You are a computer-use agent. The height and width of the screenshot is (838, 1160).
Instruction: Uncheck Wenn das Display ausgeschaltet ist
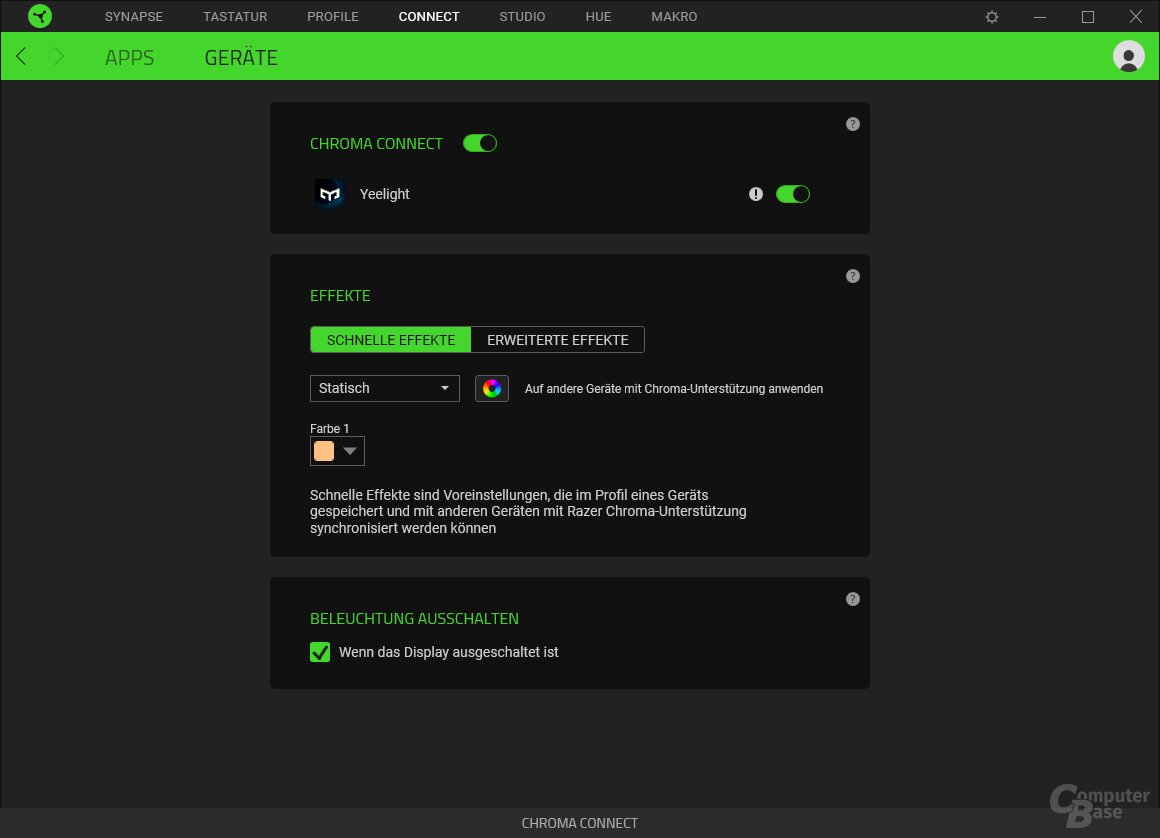(x=319, y=651)
